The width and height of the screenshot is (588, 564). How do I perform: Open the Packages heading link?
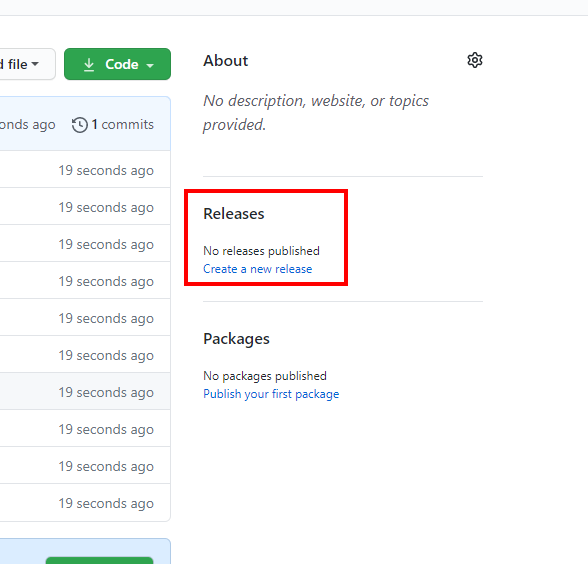coord(236,339)
